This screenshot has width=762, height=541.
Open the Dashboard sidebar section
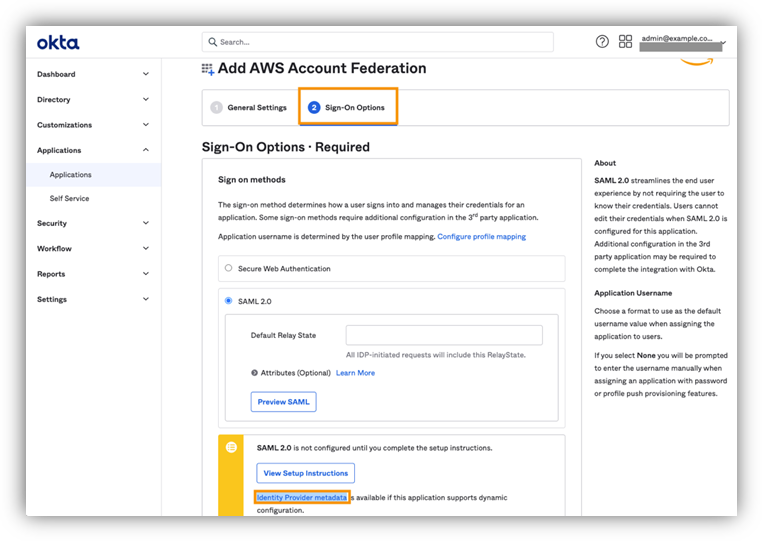coord(93,74)
